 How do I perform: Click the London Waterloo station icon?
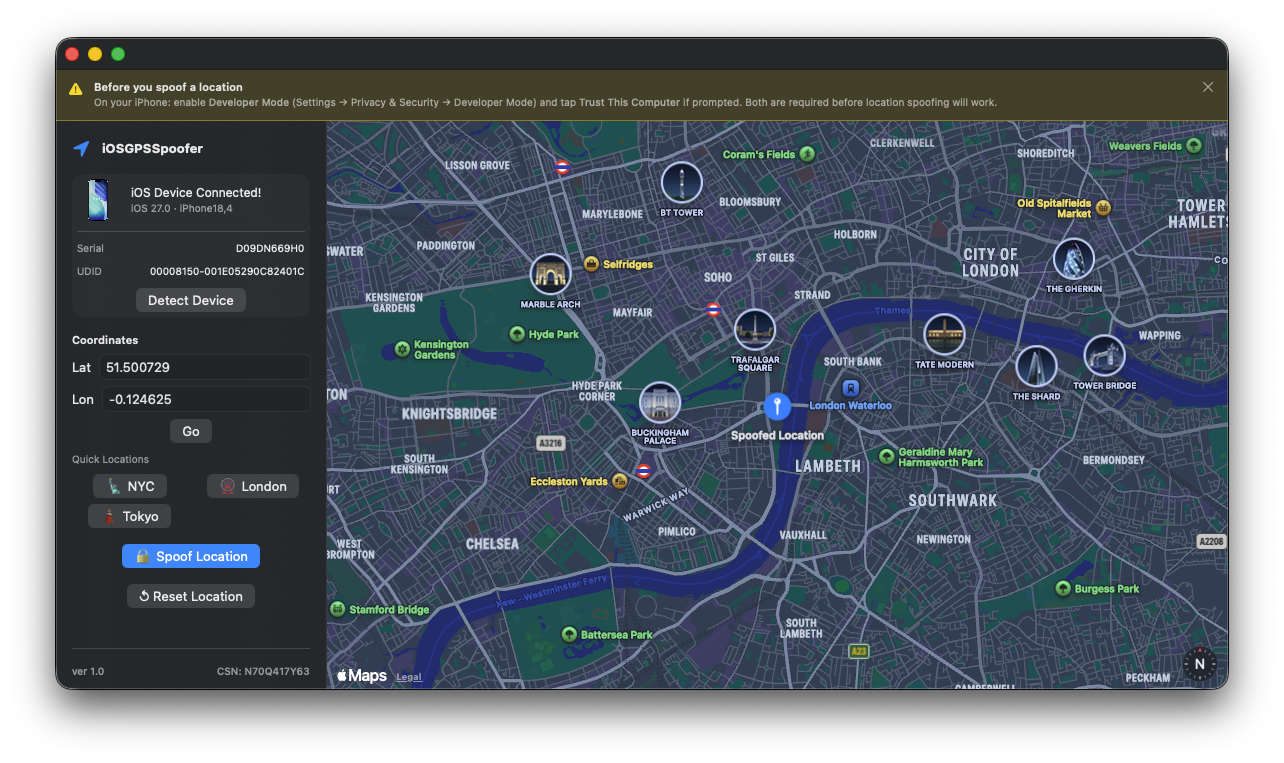click(x=851, y=388)
